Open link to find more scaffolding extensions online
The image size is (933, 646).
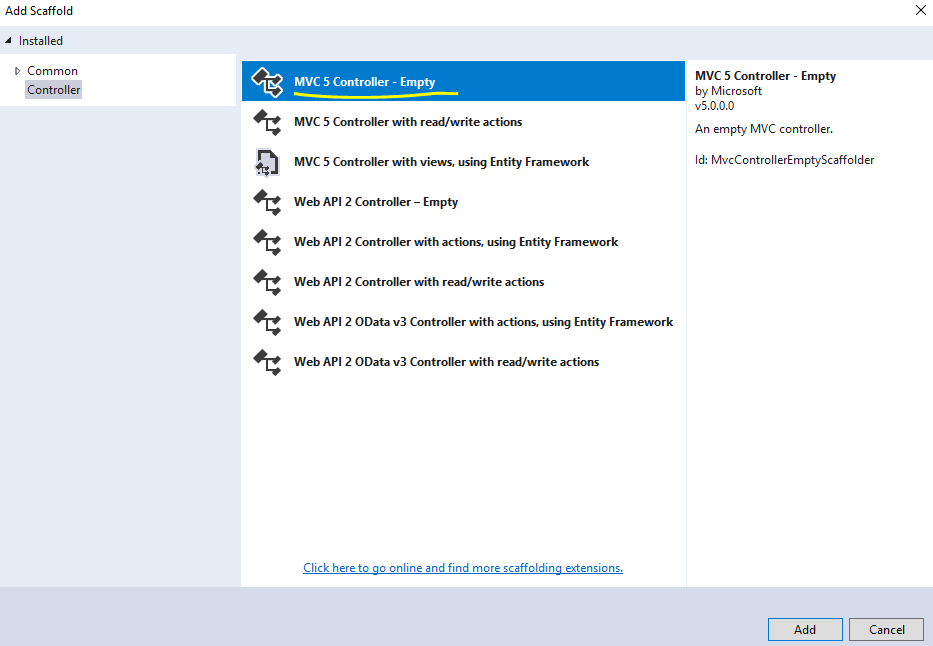coord(463,567)
